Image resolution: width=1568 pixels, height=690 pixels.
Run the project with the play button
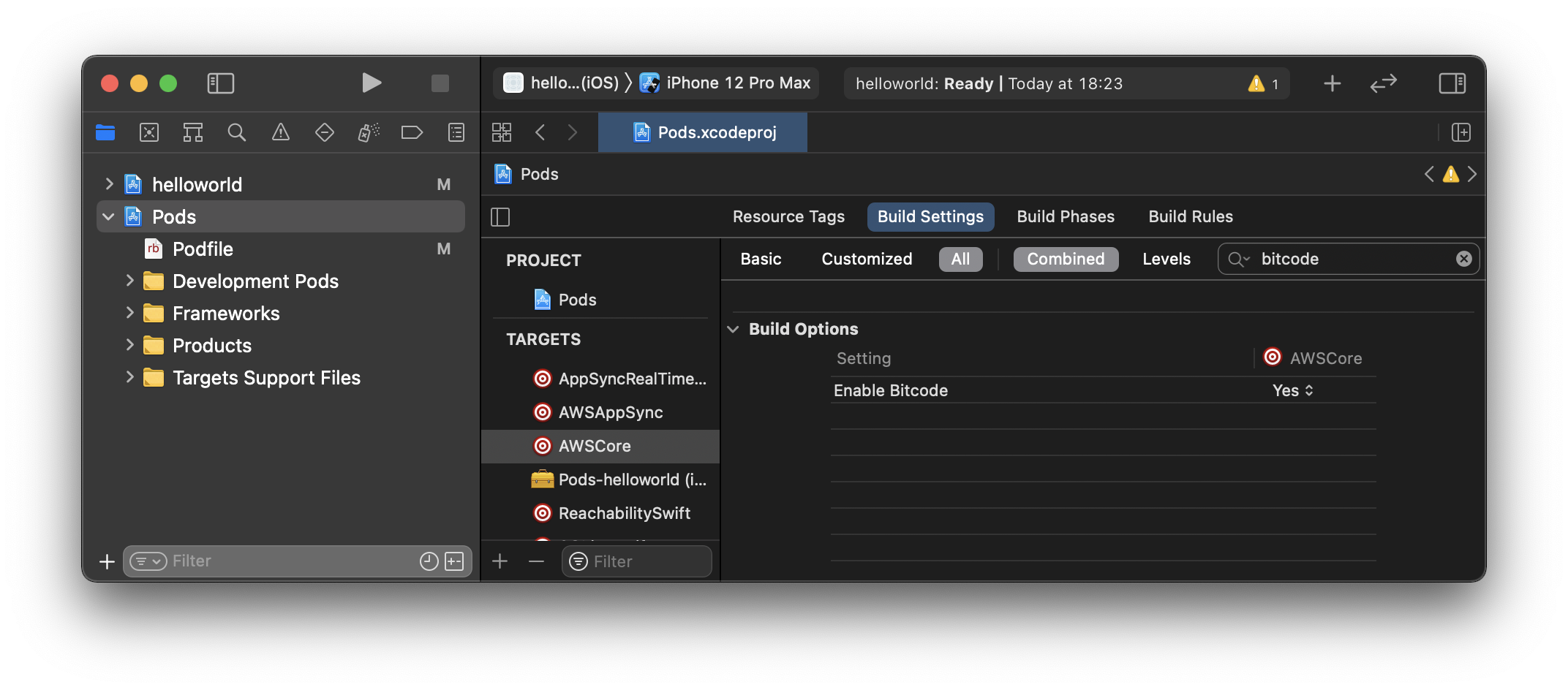372,83
